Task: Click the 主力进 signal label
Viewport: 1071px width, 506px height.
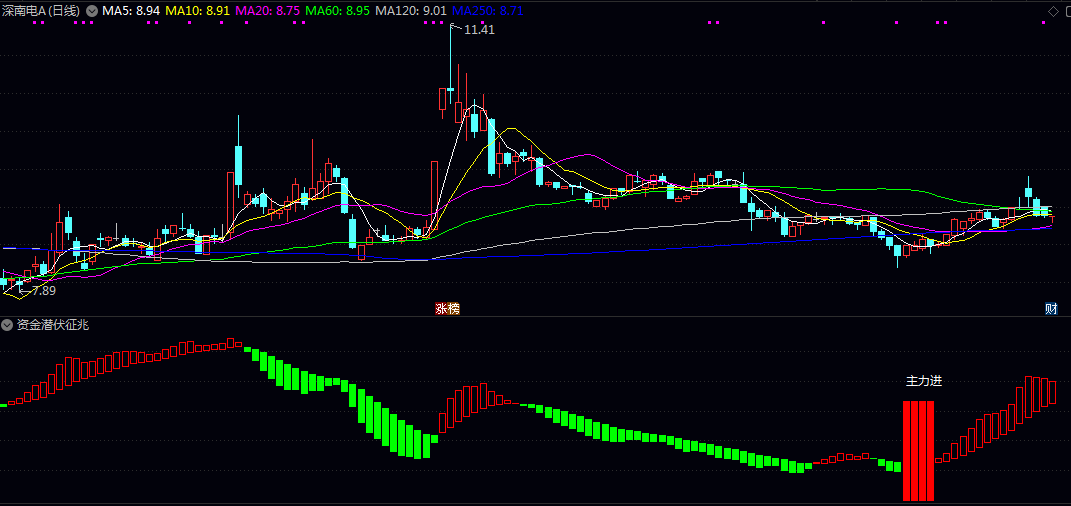Action: click(x=923, y=381)
